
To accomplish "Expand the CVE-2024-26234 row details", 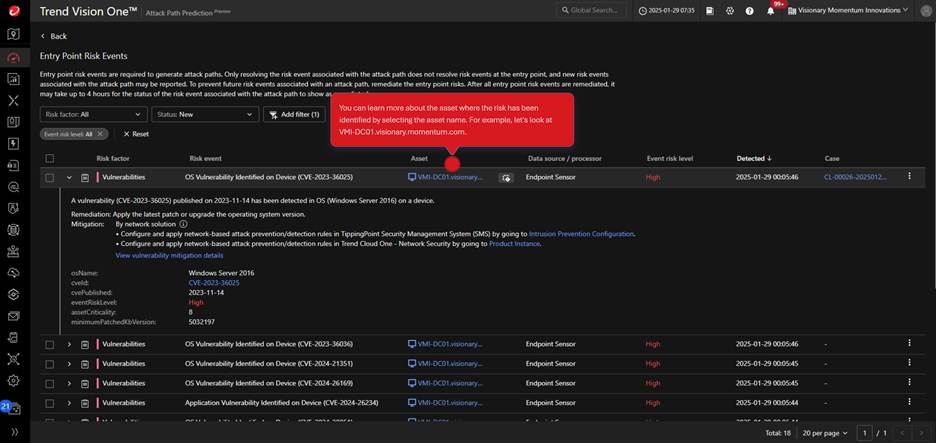I will [x=69, y=403].
